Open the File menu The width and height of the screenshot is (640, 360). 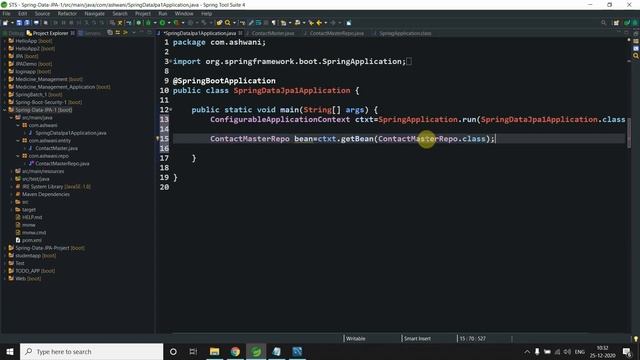tap(7, 13)
